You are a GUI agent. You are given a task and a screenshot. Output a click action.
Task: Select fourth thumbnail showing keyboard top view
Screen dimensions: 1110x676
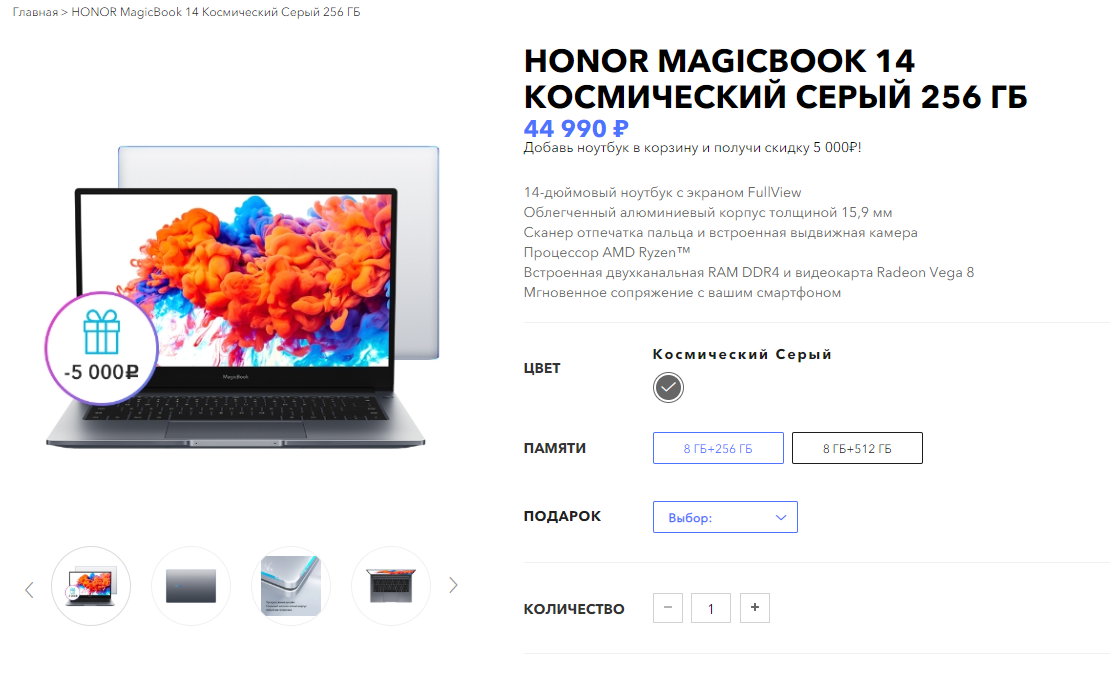(x=391, y=585)
